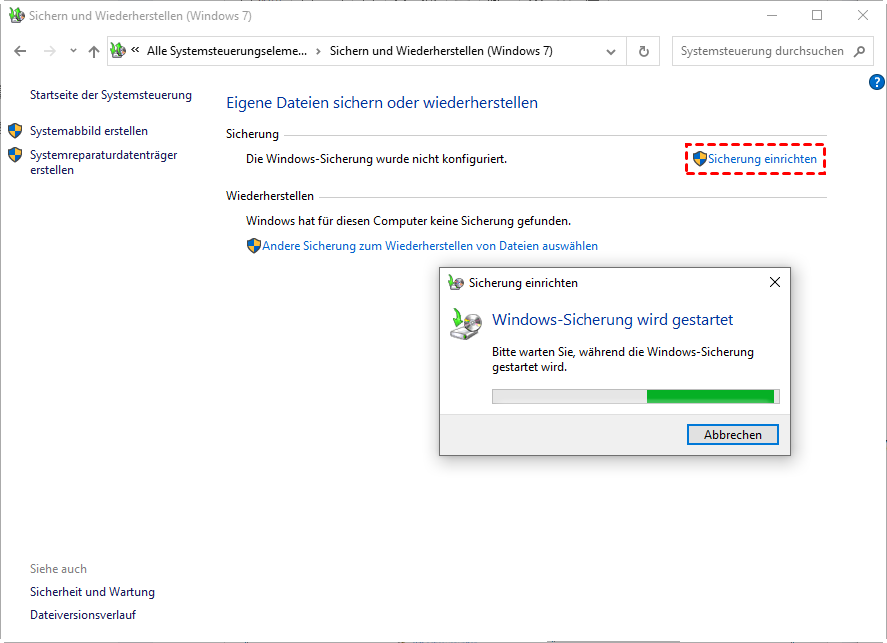Screen dimensions: 887x643
Task: Minimize the Sichern und Wiederherstellen window
Action: click(x=772, y=15)
